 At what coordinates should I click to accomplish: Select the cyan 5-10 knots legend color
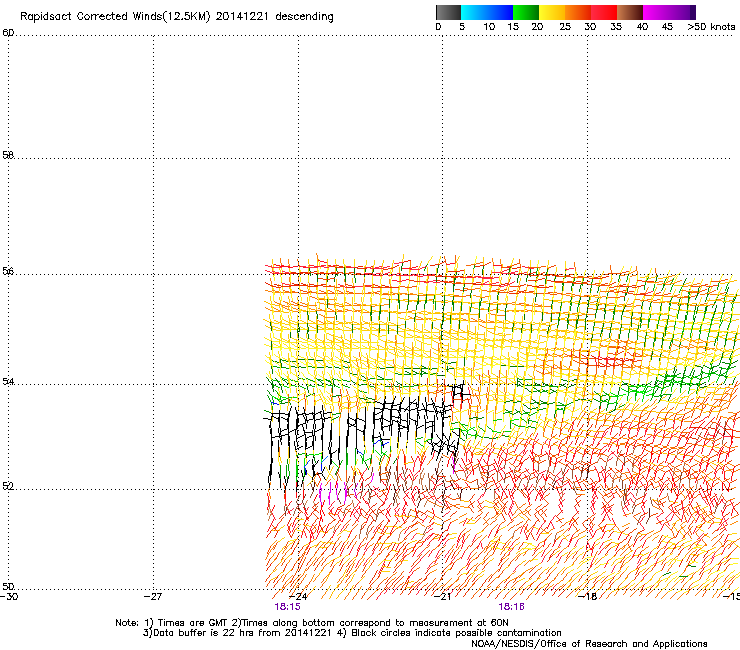pos(474,12)
